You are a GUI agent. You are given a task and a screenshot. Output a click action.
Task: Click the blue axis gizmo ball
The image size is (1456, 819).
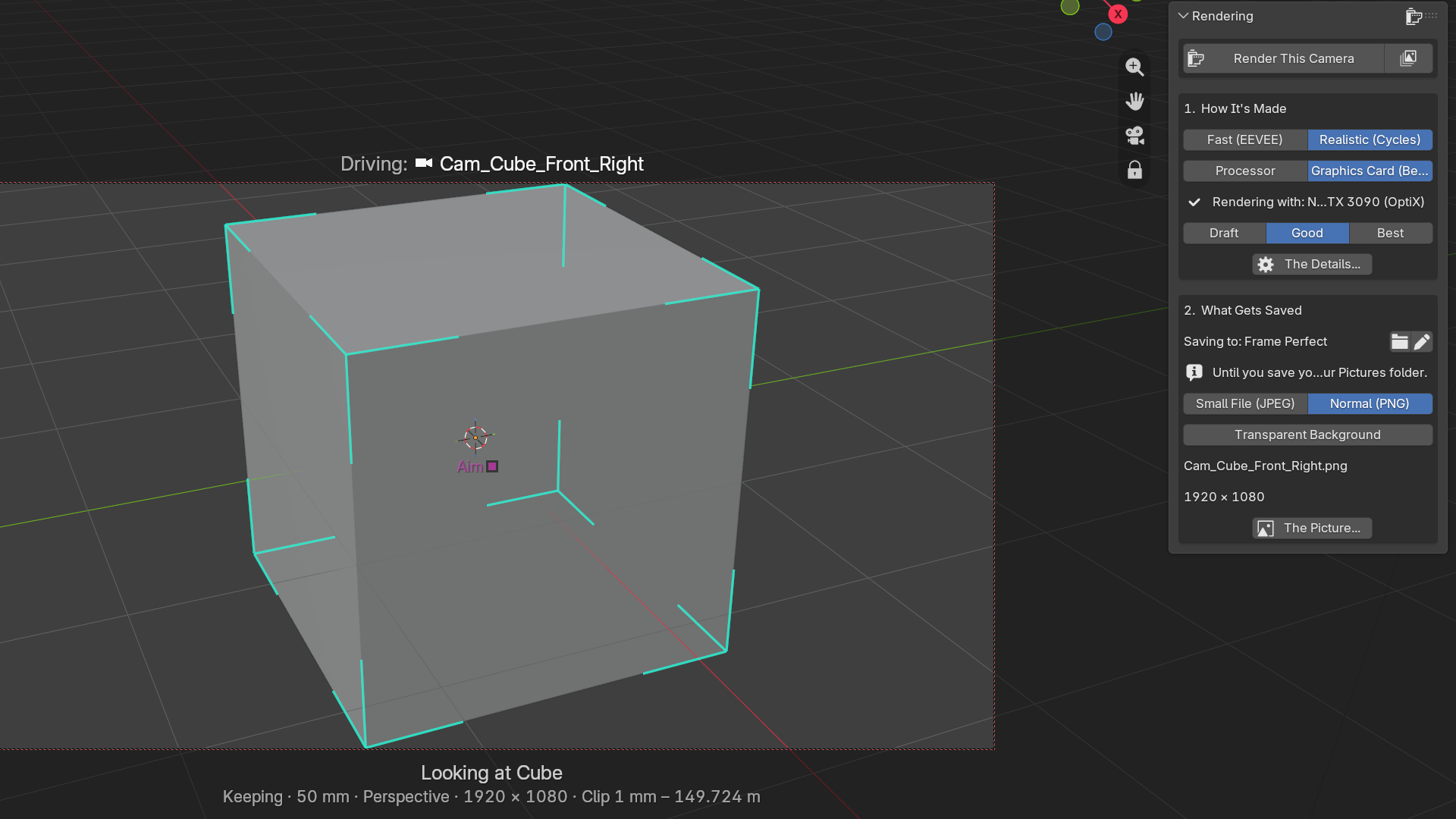pos(1103,32)
